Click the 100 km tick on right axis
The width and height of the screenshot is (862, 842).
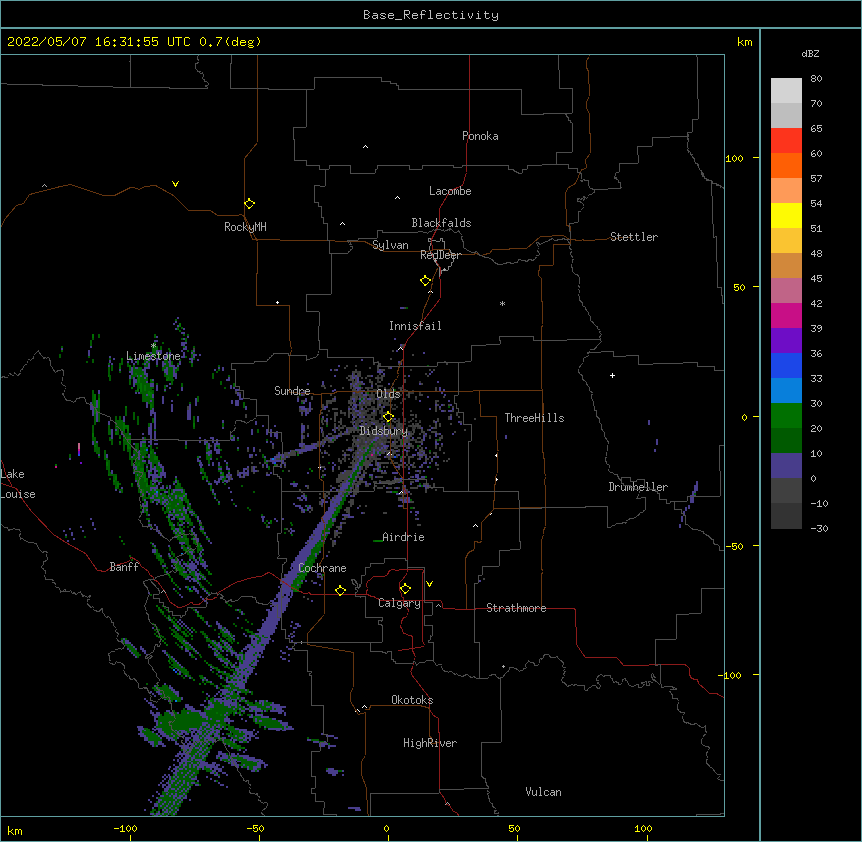click(734, 158)
